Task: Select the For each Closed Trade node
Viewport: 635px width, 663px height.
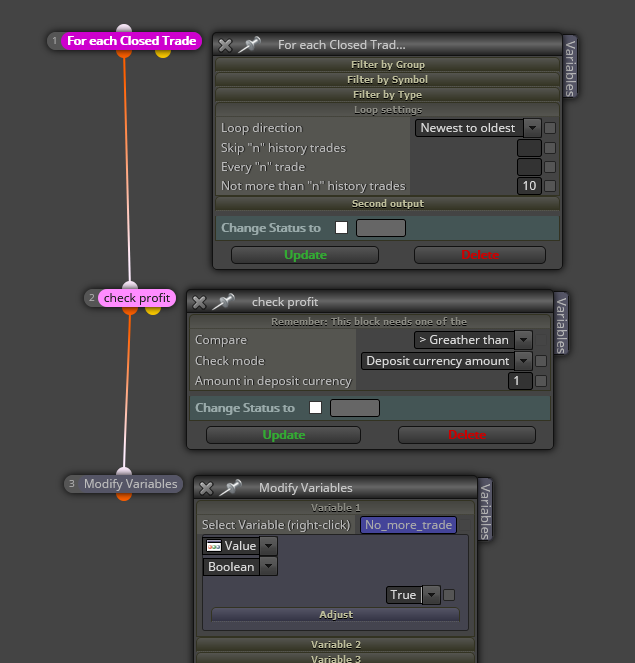Action: coord(131,41)
